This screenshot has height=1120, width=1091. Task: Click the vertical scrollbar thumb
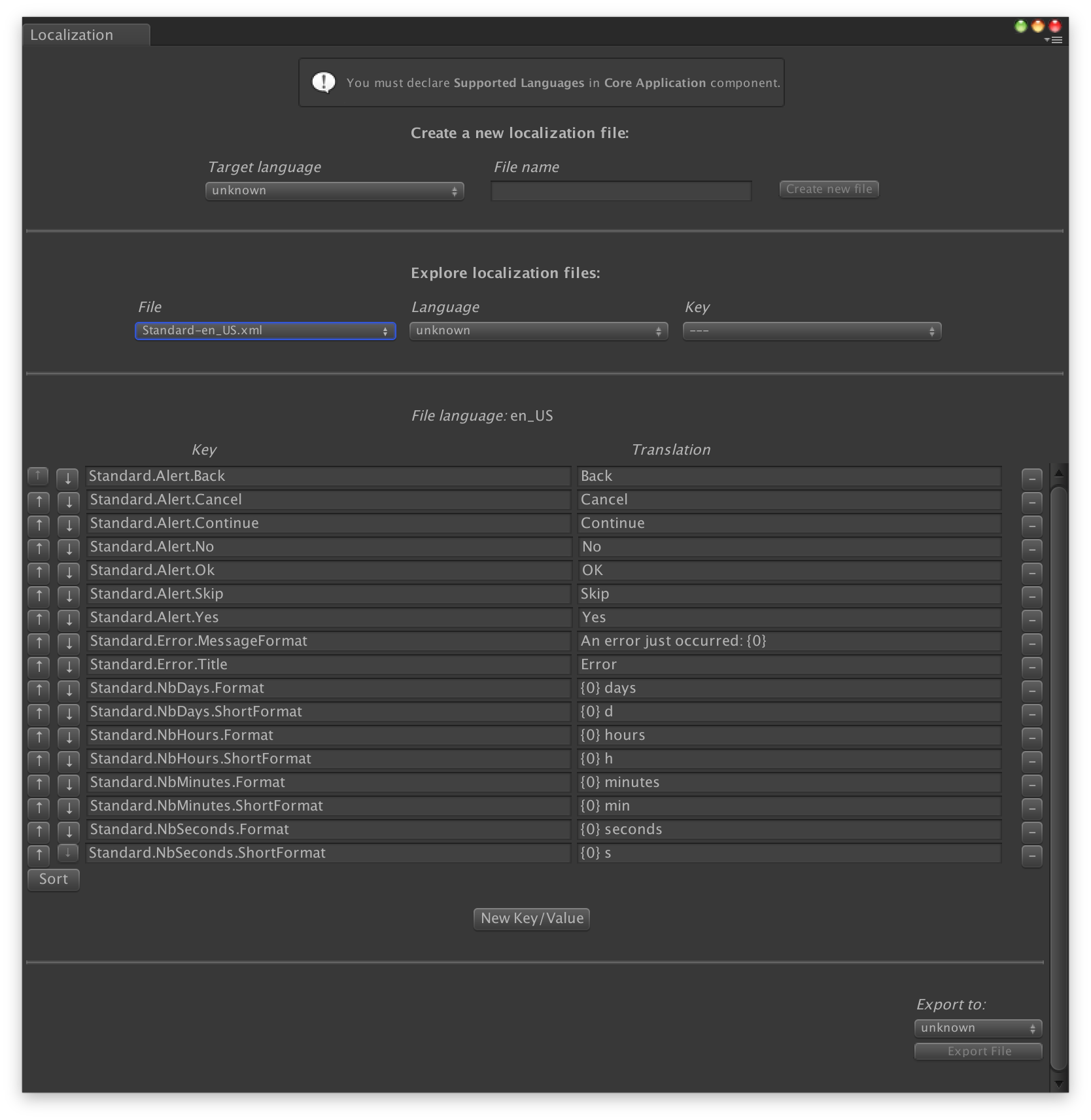click(x=1059, y=779)
